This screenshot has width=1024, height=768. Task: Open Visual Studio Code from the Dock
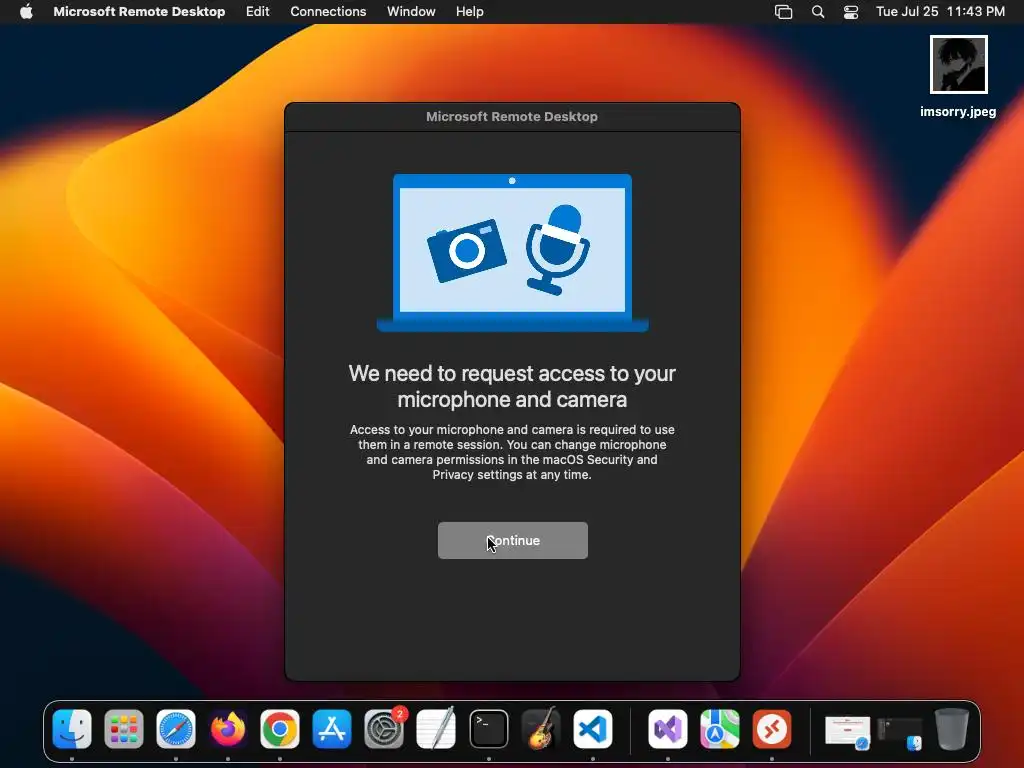click(x=592, y=728)
